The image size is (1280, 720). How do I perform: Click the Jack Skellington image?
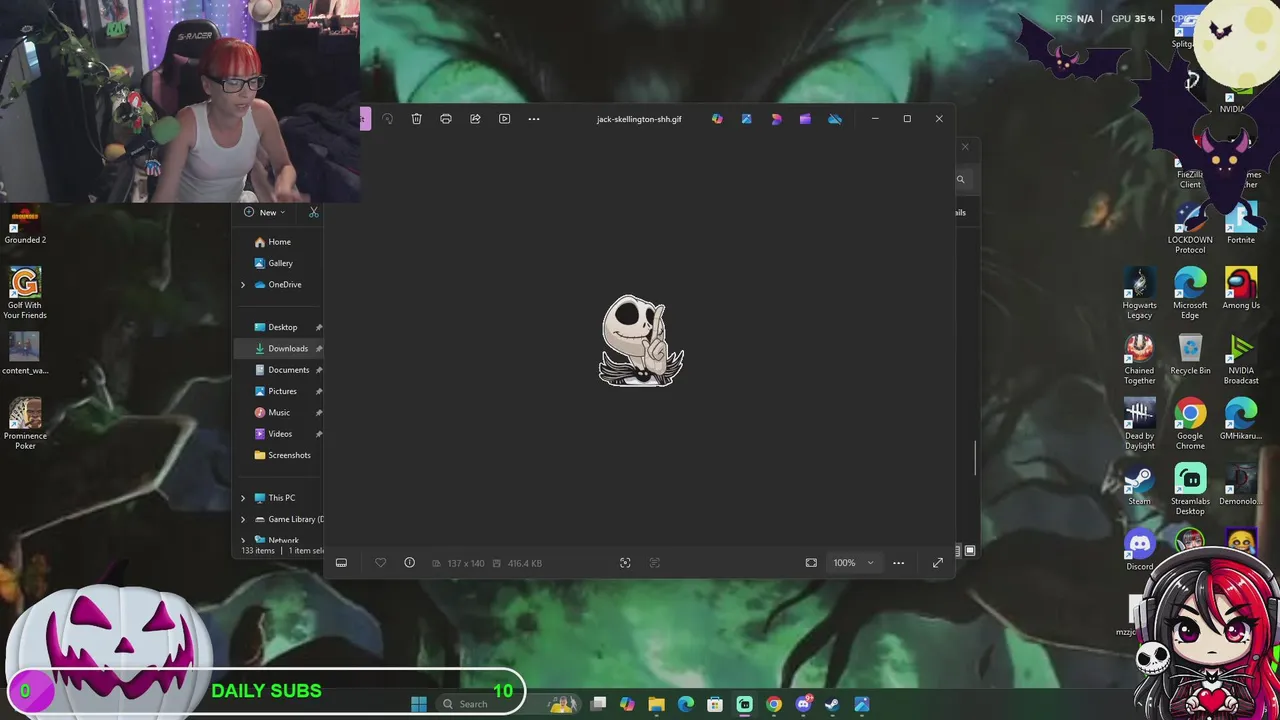641,340
